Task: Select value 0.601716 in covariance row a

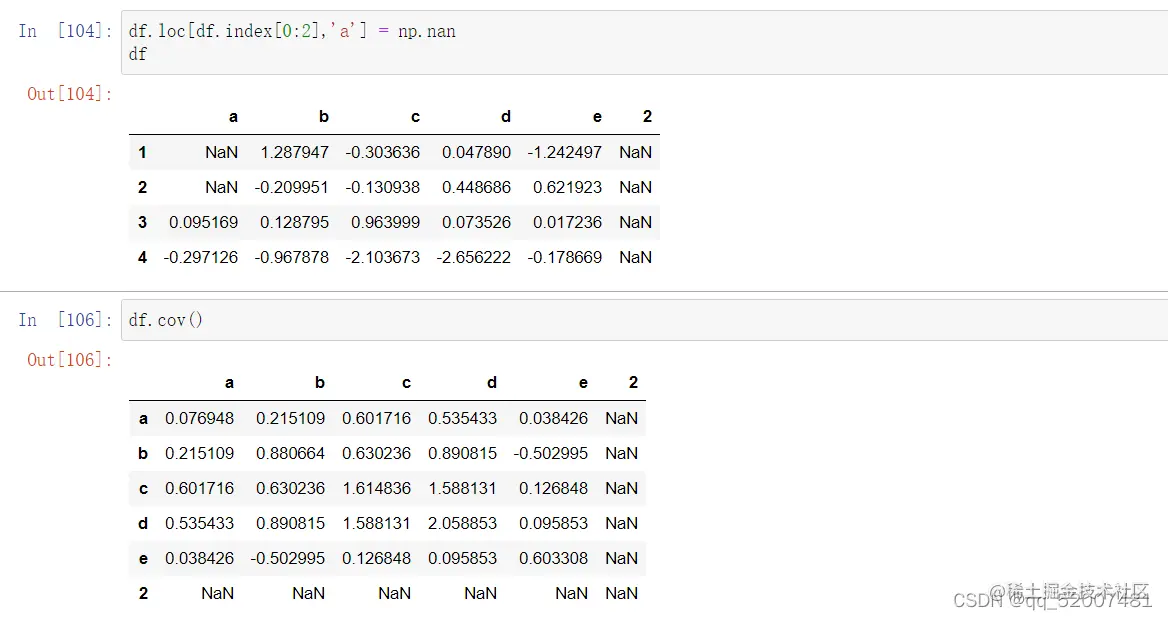Action: click(x=376, y=419)
